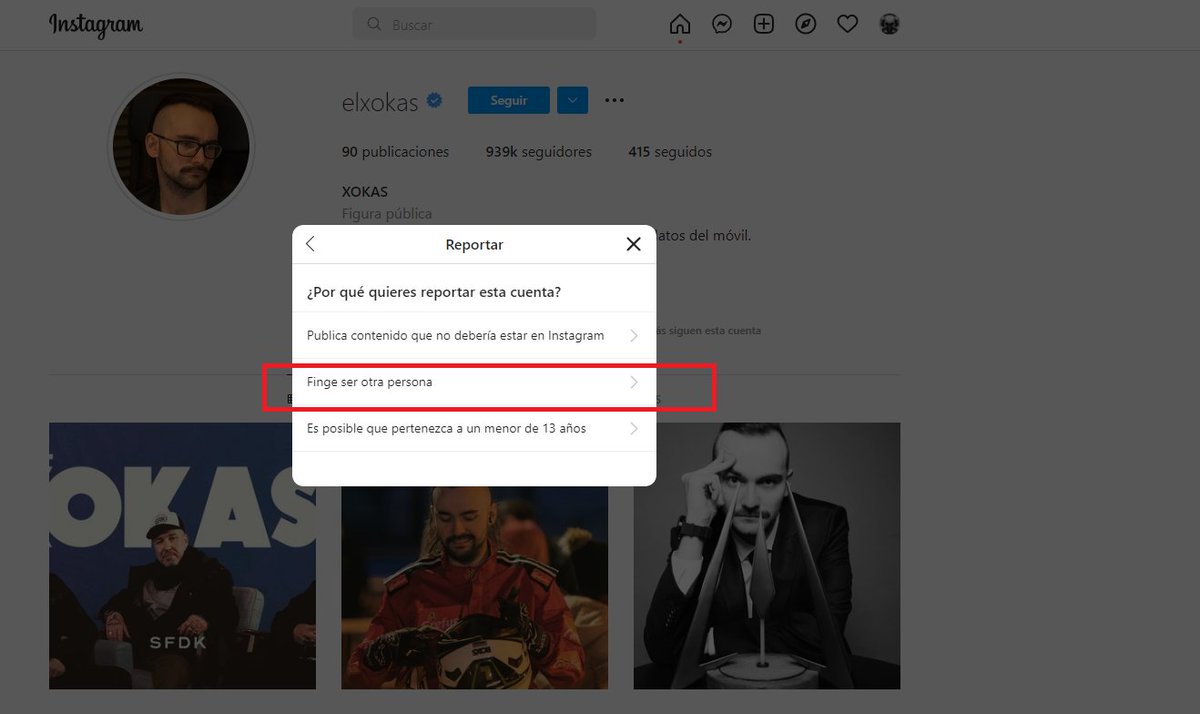The image size is (1200, 714).
Task: Open the Instagram home feed icon
Action: [x=680, y=24]
